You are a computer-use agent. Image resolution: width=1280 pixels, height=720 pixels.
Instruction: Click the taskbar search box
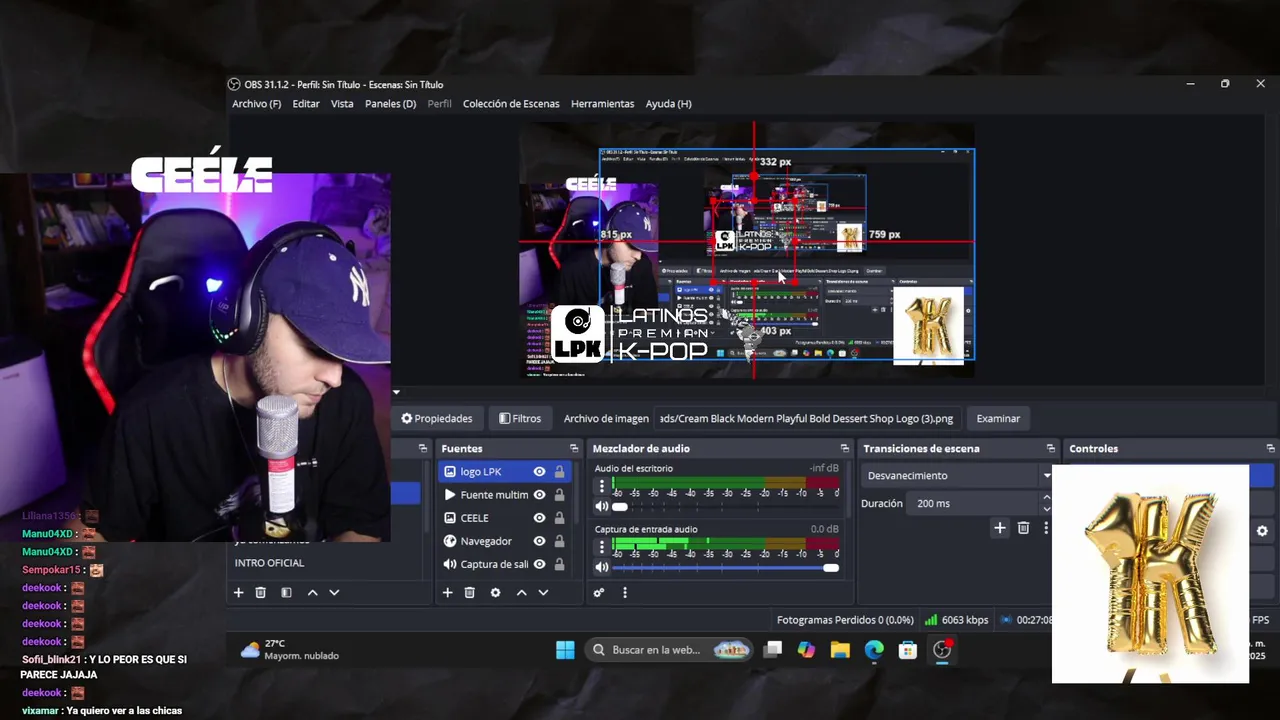click(671, 650)
